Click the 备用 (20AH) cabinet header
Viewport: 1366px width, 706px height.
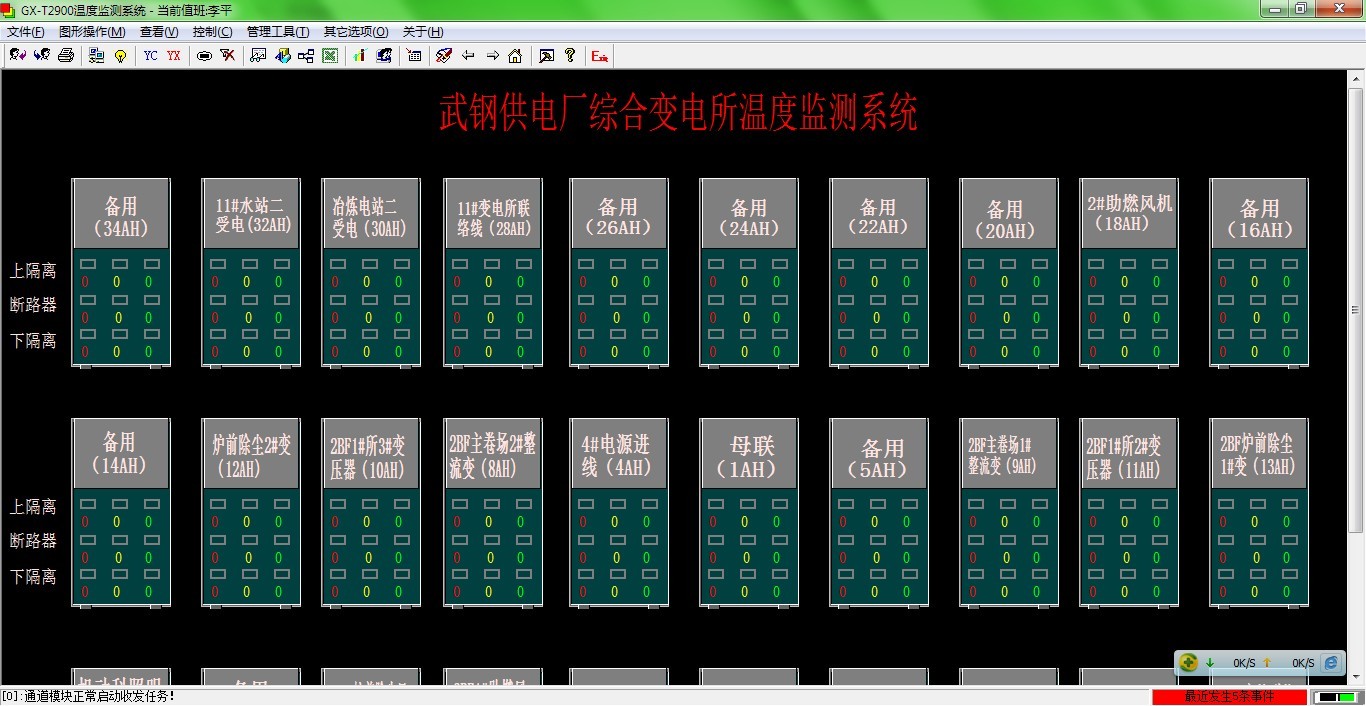pyautogui.click(x=1009, y=214)
